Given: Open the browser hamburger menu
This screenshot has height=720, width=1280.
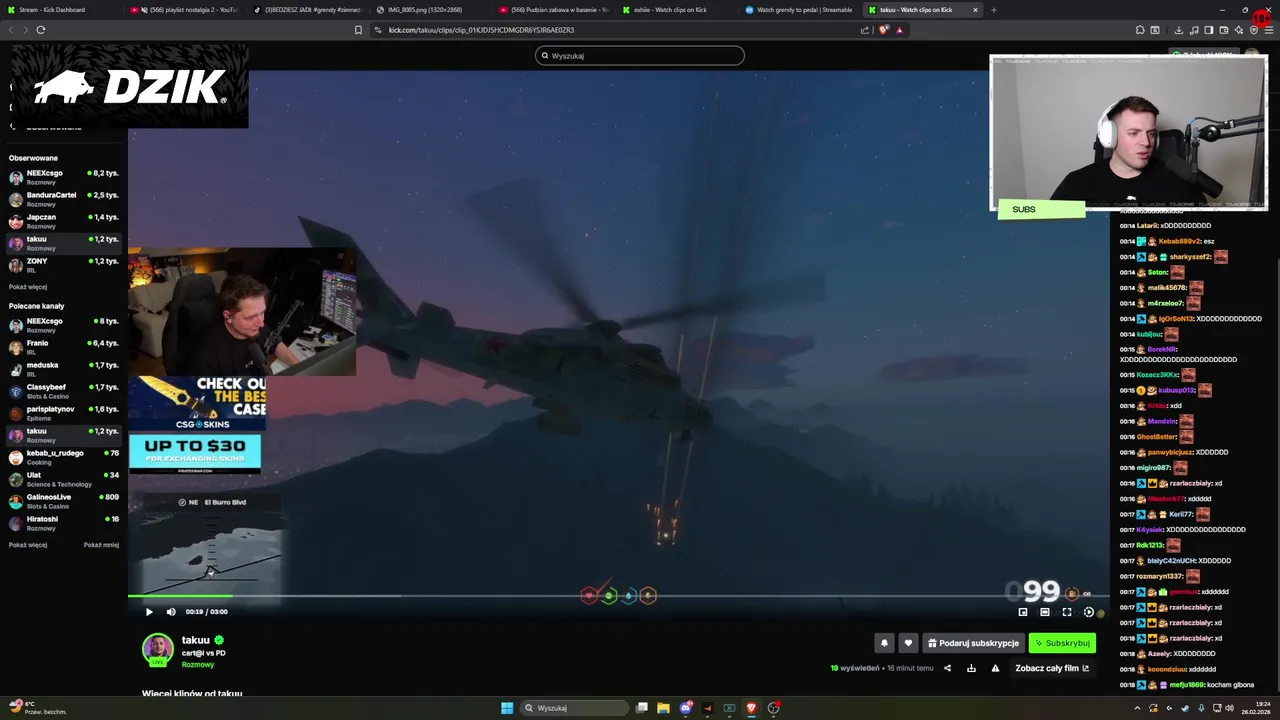Looking at the screenshot, I should [1267, 30].
